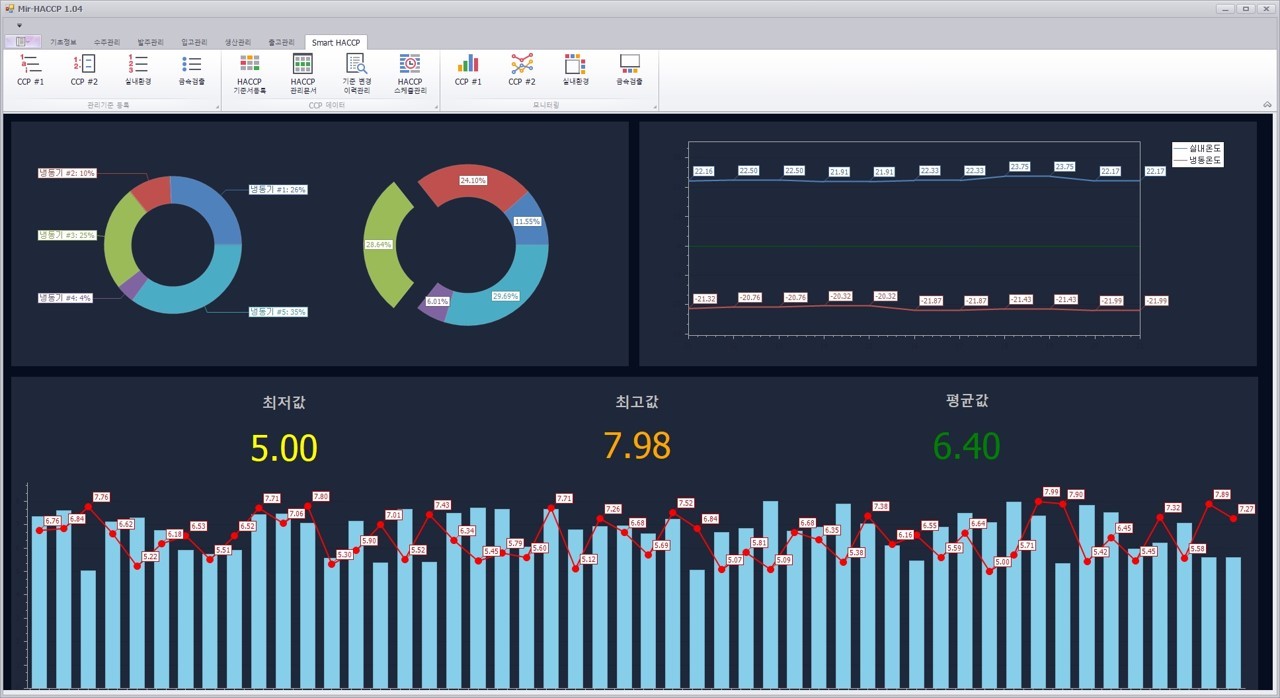Switch to the 수주관리 tab
Image resolution: width=1280 pixels, height=698 pixels.
(107, 42)
